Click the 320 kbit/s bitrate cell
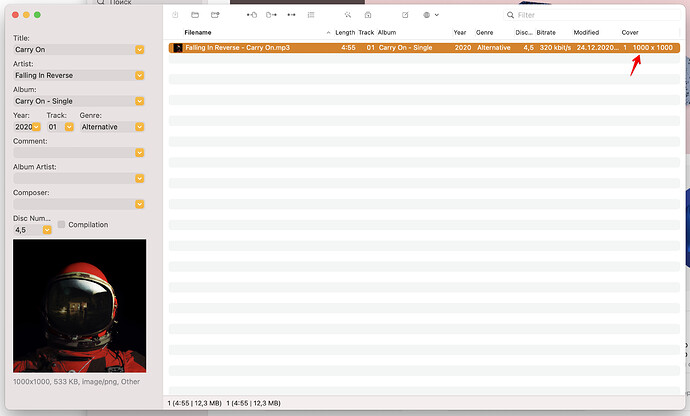This screenshot has height=416, width=690. (x=555, y=48)
